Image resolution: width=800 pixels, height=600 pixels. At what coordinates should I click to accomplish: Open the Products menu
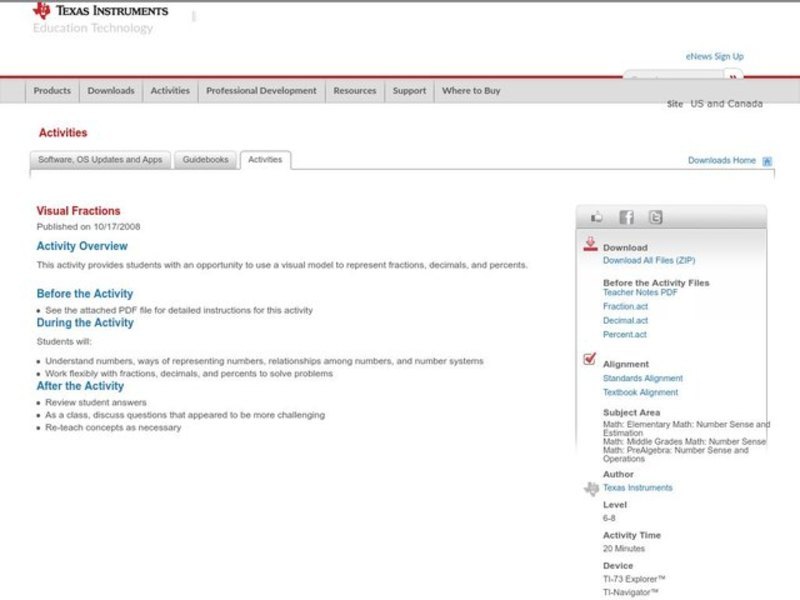tap(52, 91)
